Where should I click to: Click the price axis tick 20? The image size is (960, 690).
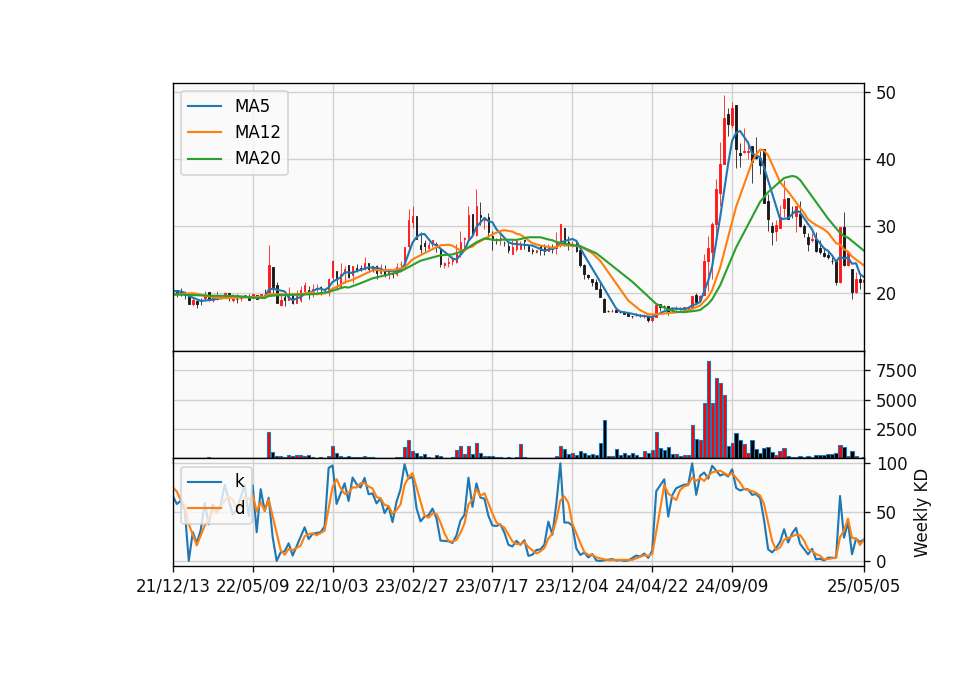coord(885,294)
